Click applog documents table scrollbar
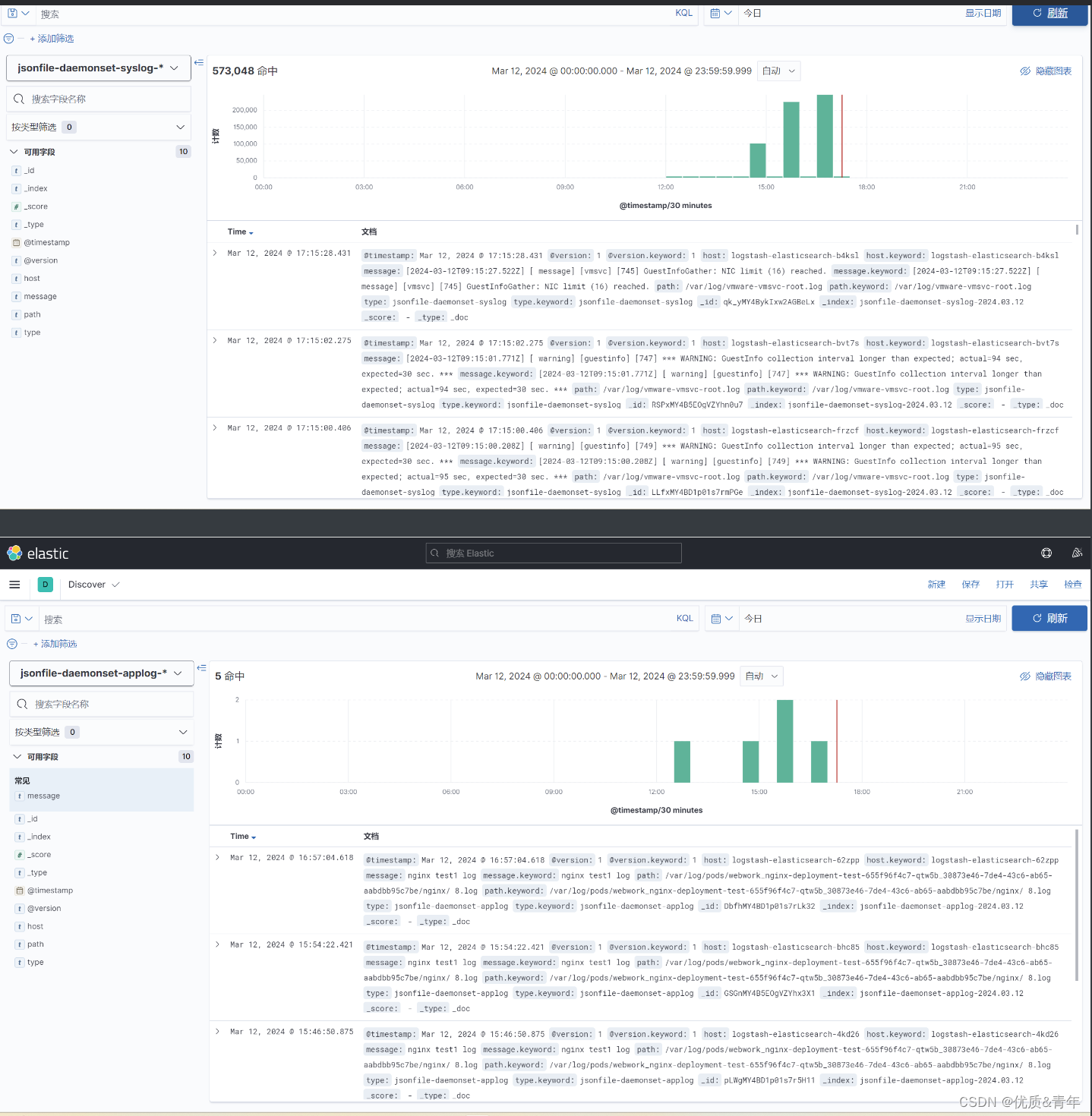1092x1116 pixels. (x=1077, y=905)
